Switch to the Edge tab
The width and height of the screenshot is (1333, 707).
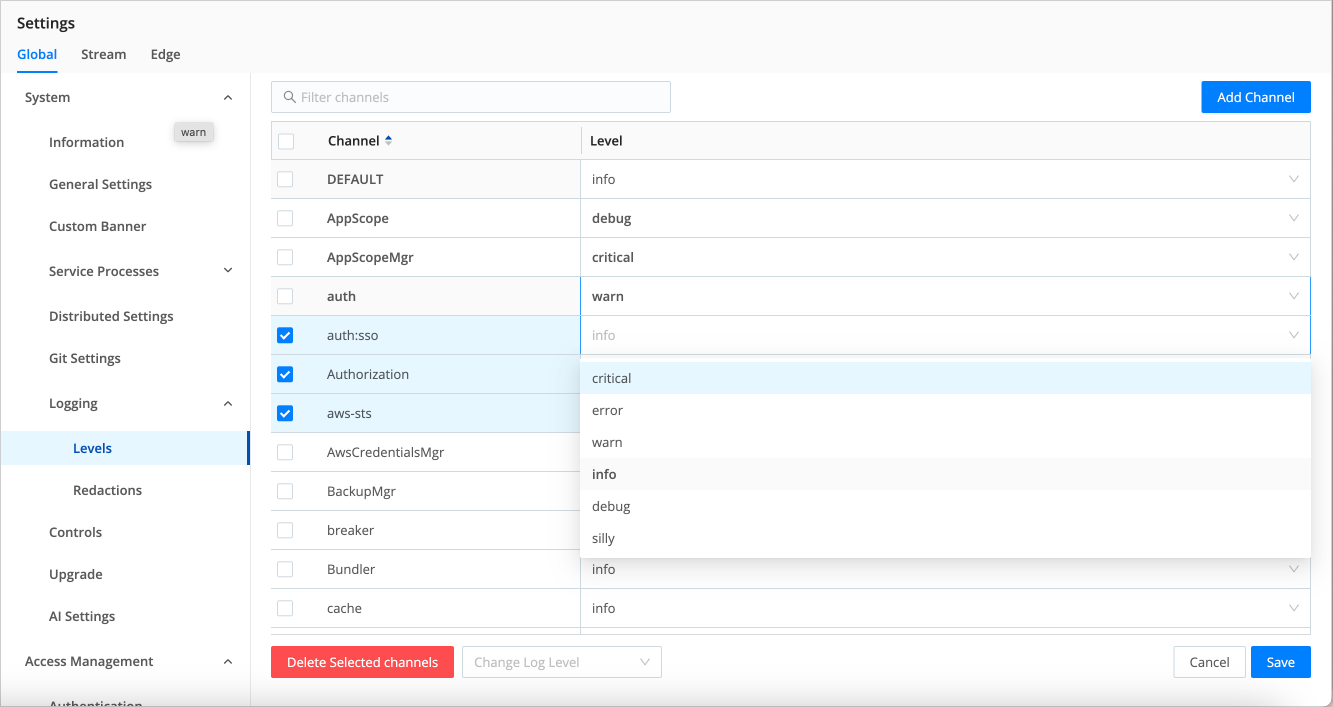(x=165, y=54)
